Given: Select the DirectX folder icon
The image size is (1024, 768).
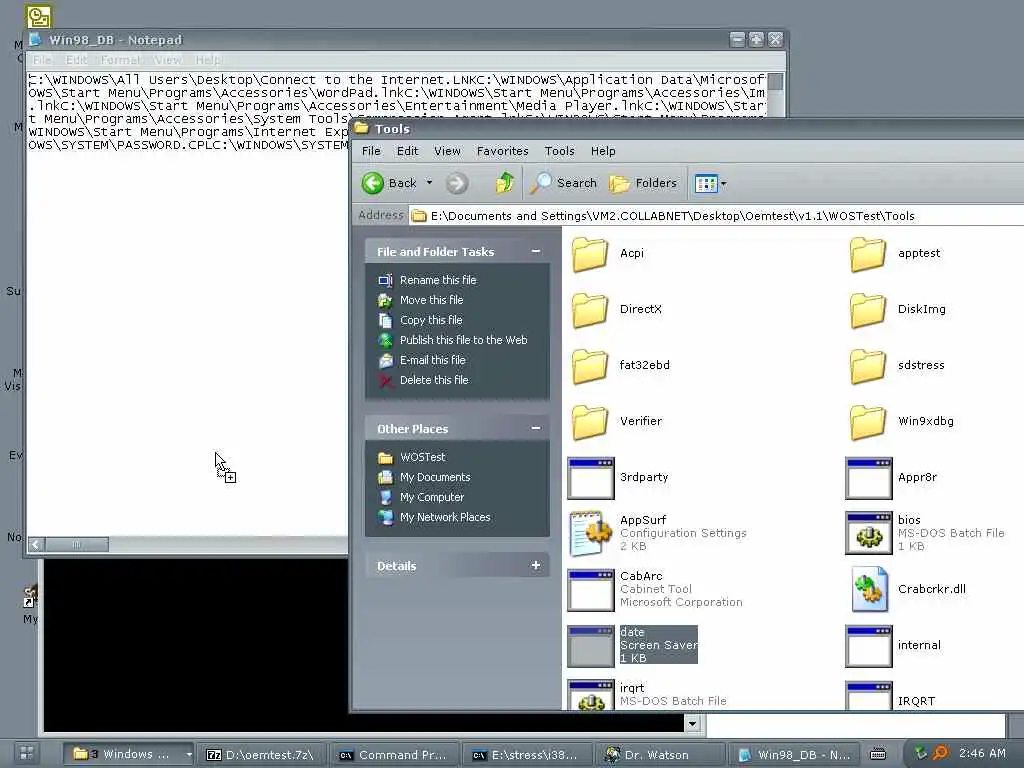Looking at the screenshot, I should (590, 310).
